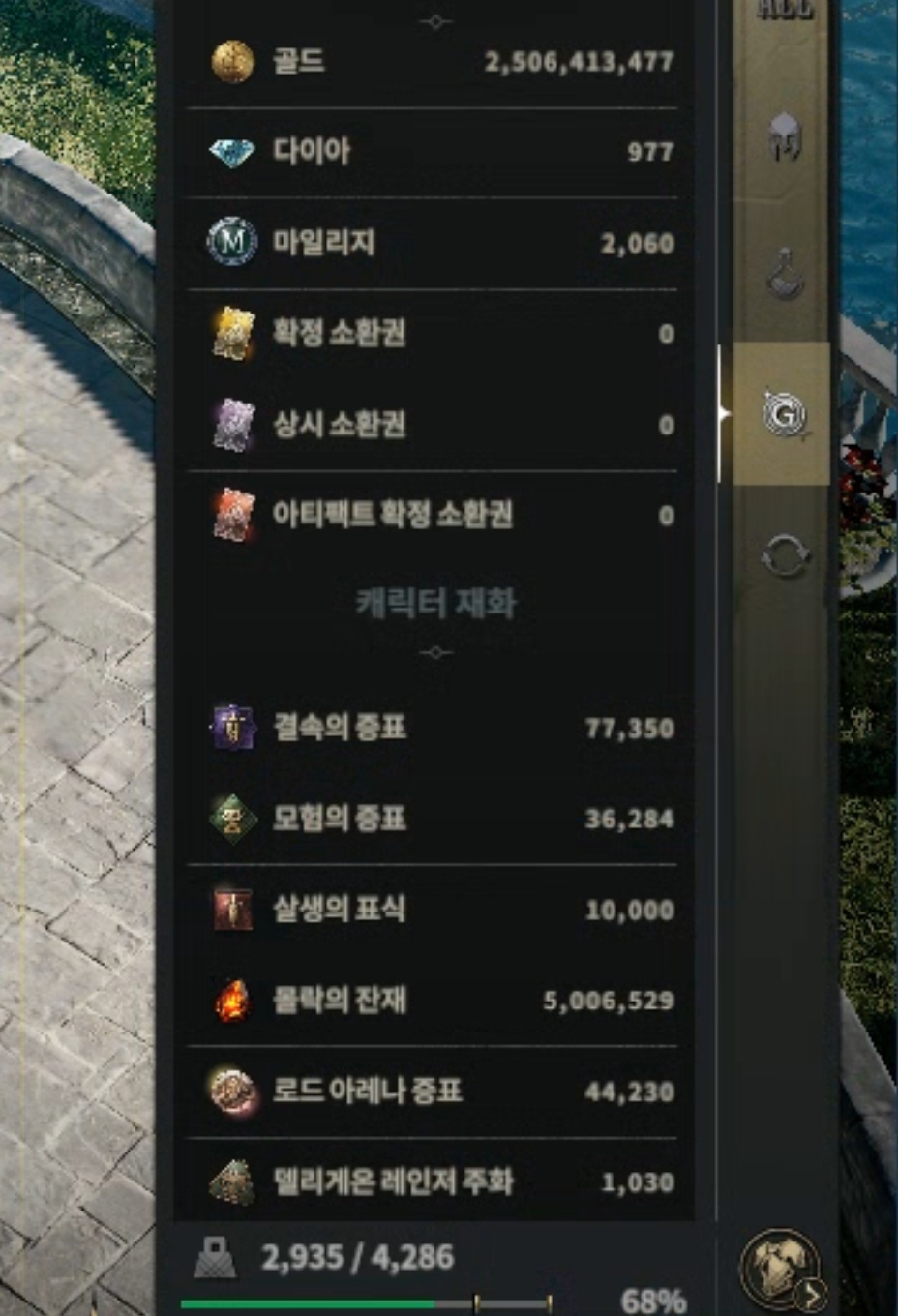Click the 모험의 증표 green icon

pos(233,819)
